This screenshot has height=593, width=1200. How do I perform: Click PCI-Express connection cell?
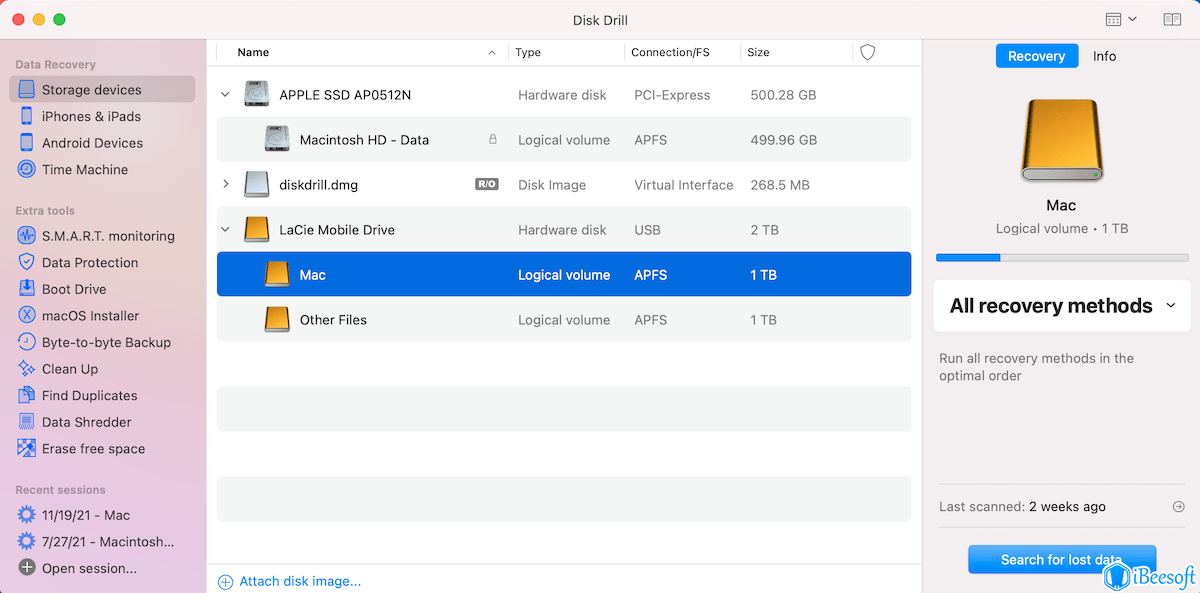(672, 95)
